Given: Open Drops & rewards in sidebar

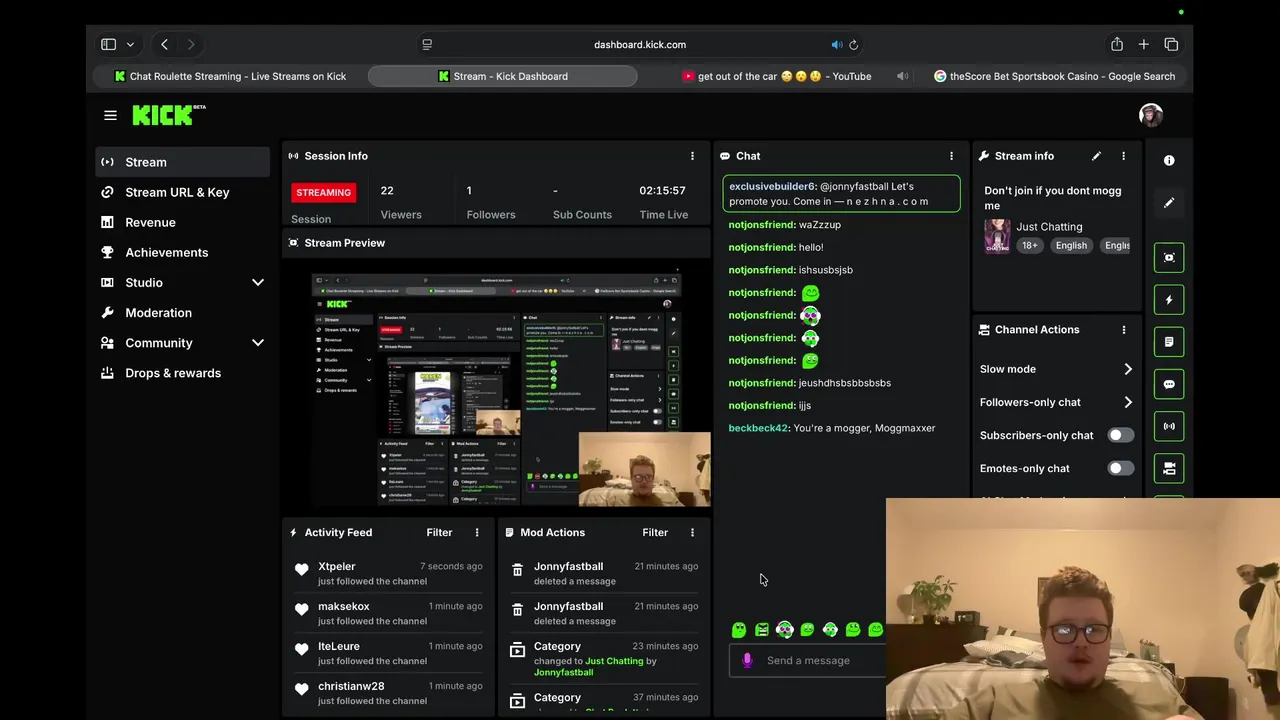Looking at the screenshot, I should pos(183,373).
